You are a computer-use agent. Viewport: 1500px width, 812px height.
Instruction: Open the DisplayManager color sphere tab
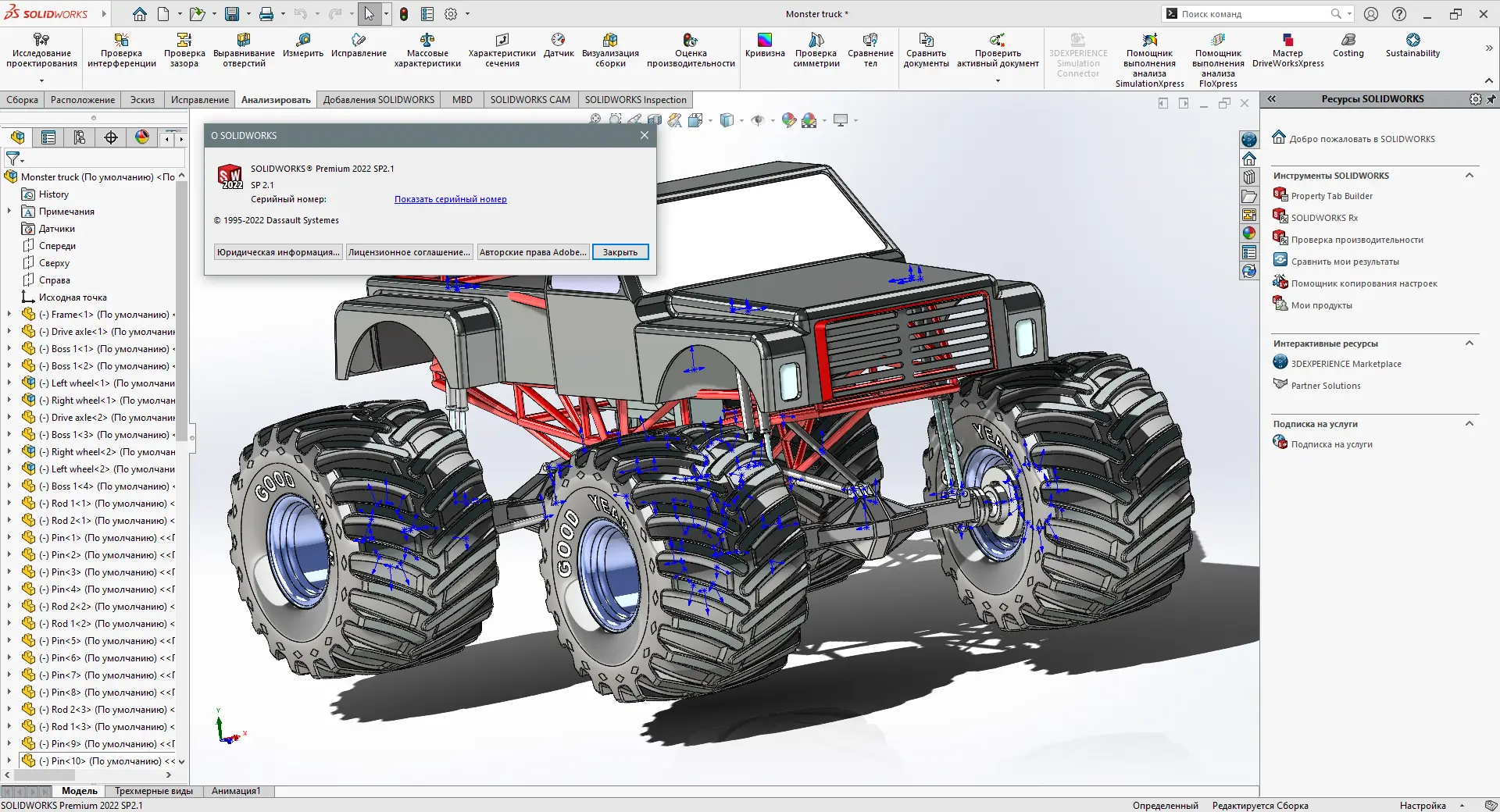click(142, 137)
